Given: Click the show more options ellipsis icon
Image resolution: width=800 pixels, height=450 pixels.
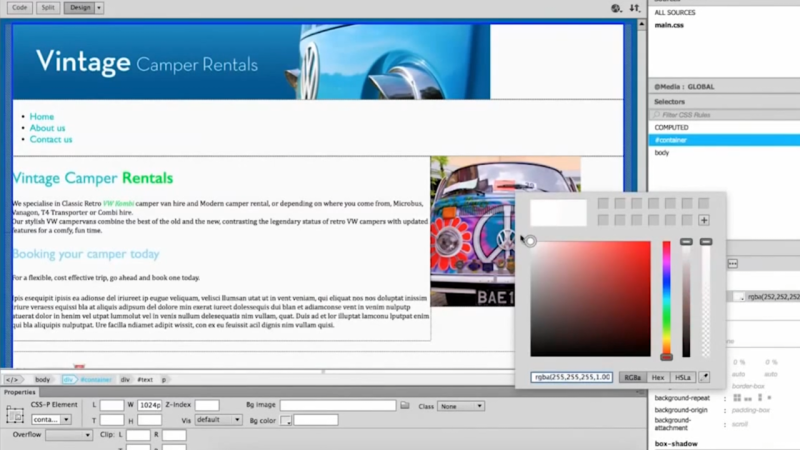Looking at the screenshot, I should click(x=733, y=263).
